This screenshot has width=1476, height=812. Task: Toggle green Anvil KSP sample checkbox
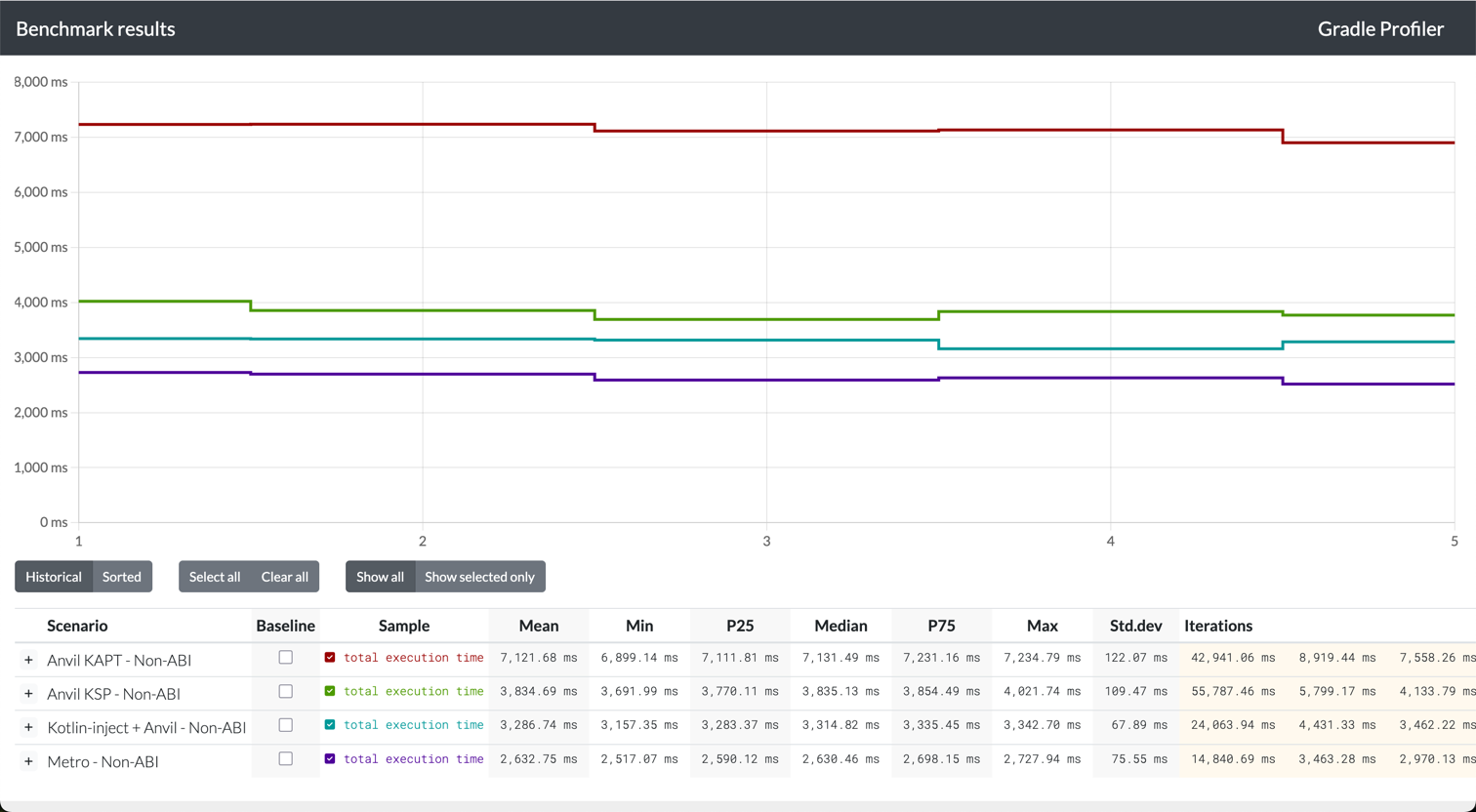pyautogui.click(x=330, y=691)
